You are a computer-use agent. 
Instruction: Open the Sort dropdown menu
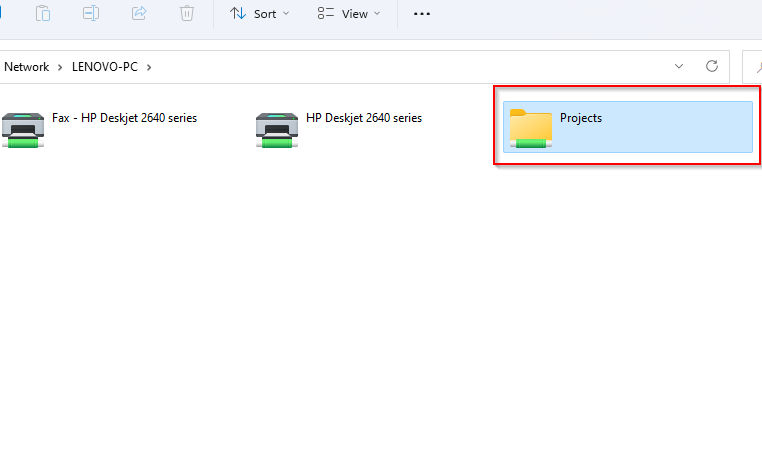(258, 14)
